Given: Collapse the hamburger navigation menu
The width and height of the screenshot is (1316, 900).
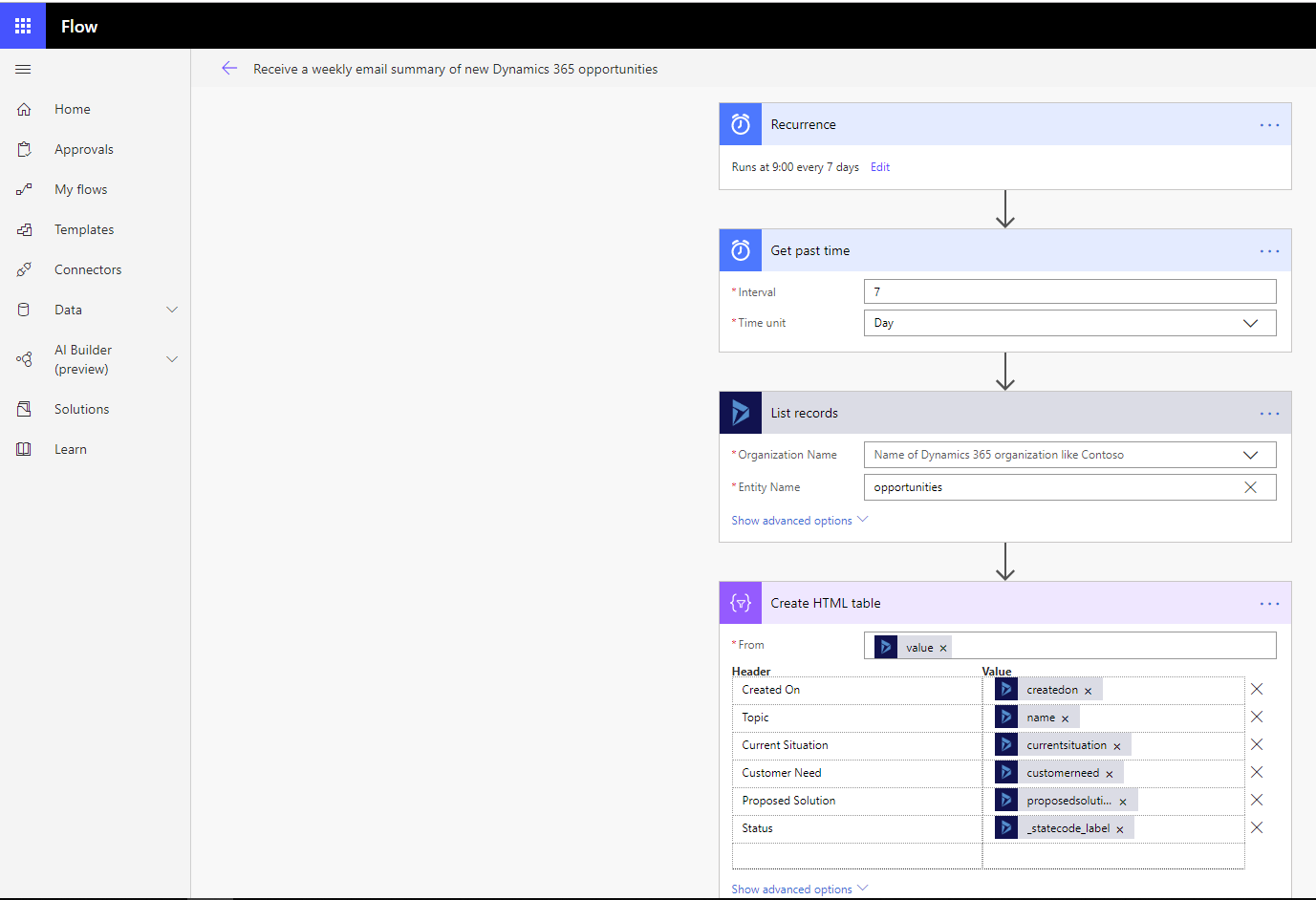Looking at the screenshot, I should [x=23, y=69].
